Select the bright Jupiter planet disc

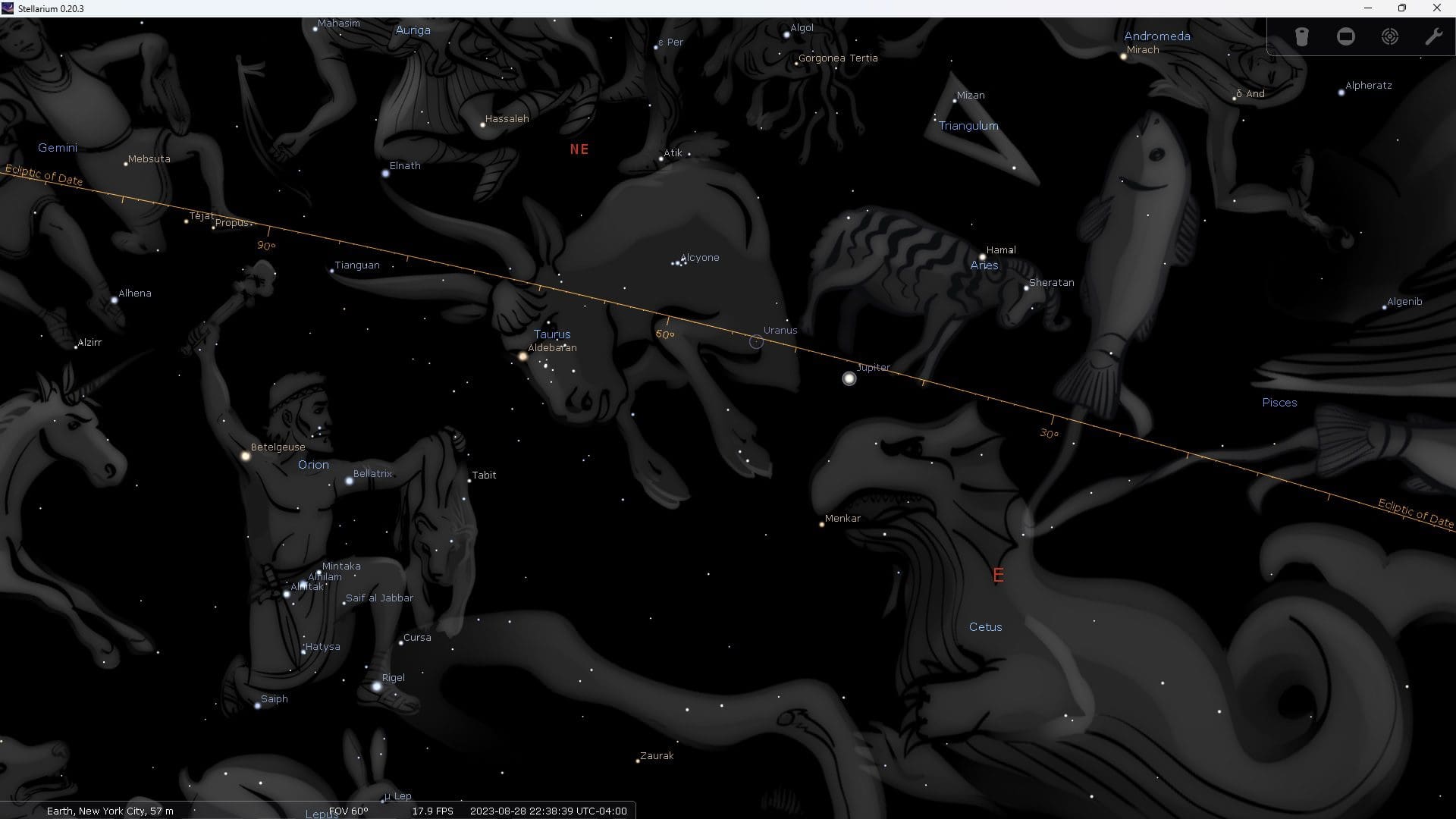coord(849,378)
